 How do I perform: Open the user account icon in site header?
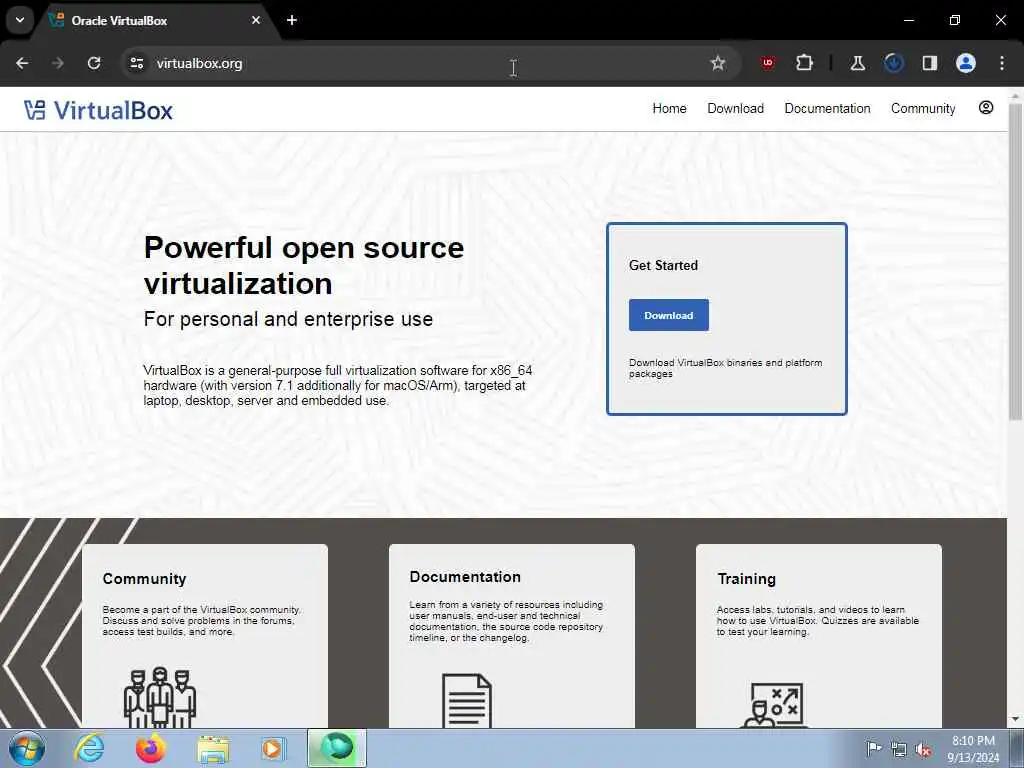coord(985,108)
